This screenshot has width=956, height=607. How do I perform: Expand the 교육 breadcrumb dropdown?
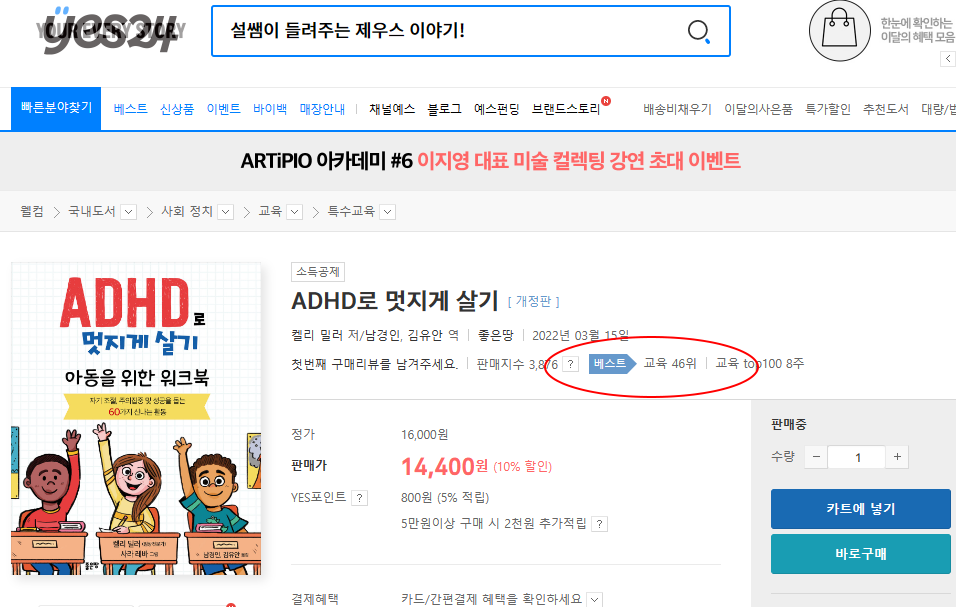click(294, 212)
